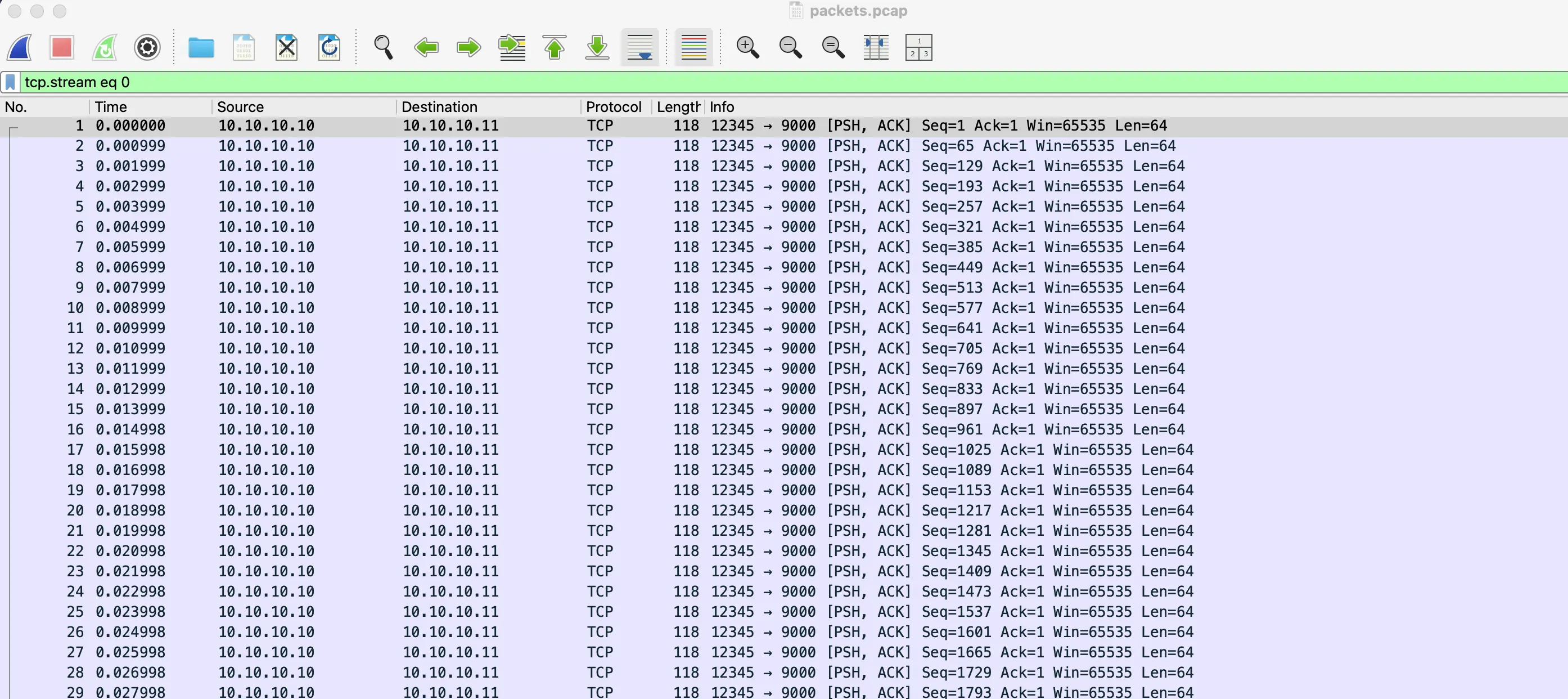Screen dimensions: 1568x699
Task: Select packet 28 with Seq=1729
Action: (x=784, y=673)
